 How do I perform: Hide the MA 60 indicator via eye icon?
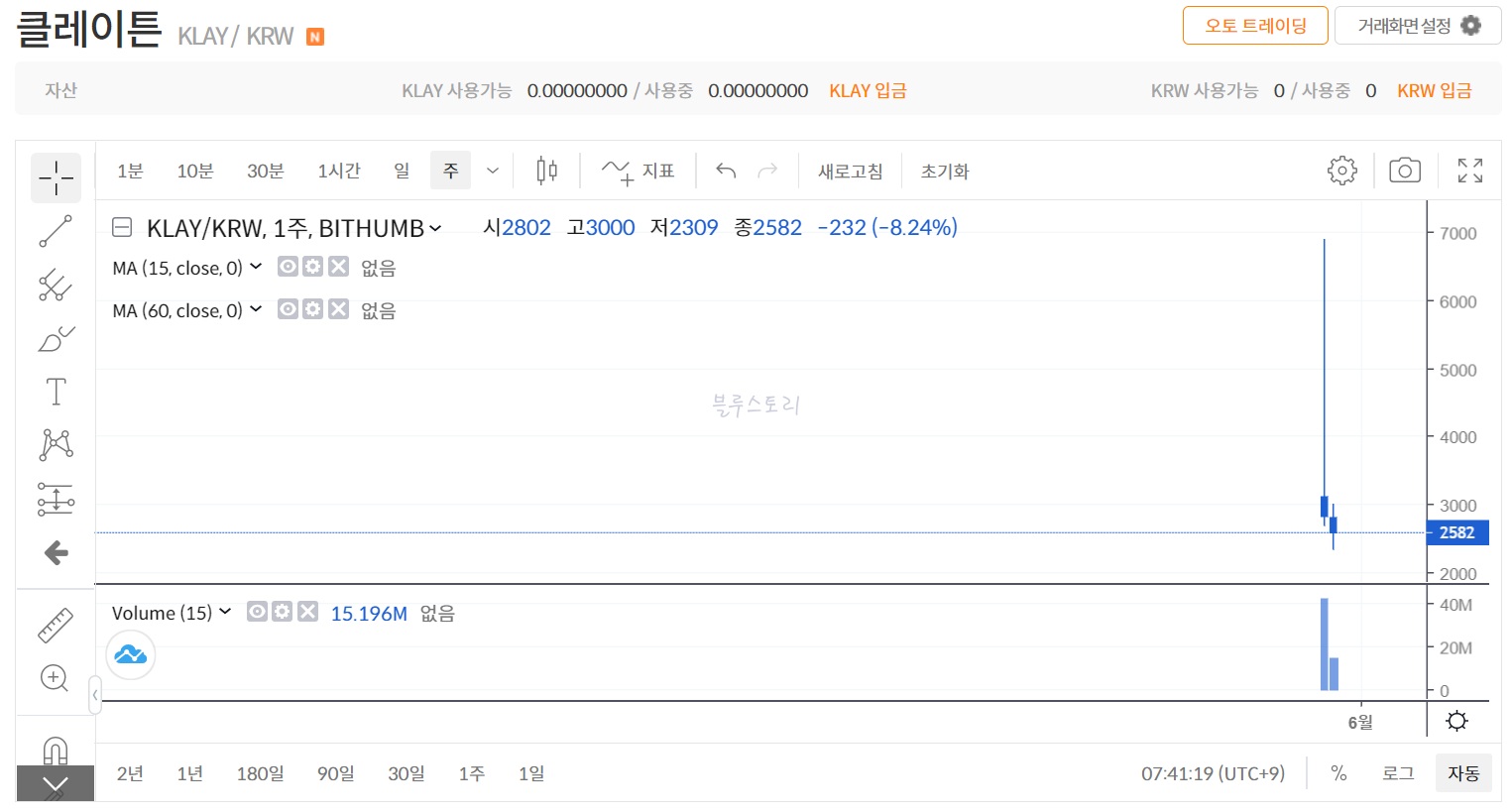tap(288, 309)
